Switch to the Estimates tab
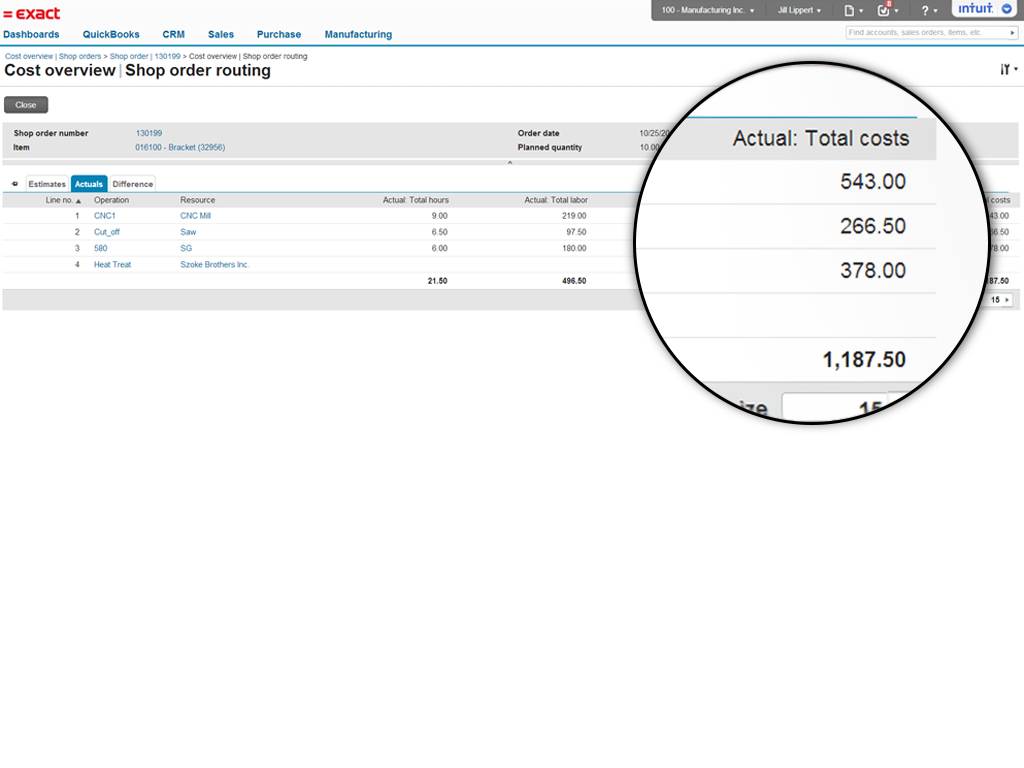The image size is (1024, 768). pyautogui.click(x=47, y=184)
